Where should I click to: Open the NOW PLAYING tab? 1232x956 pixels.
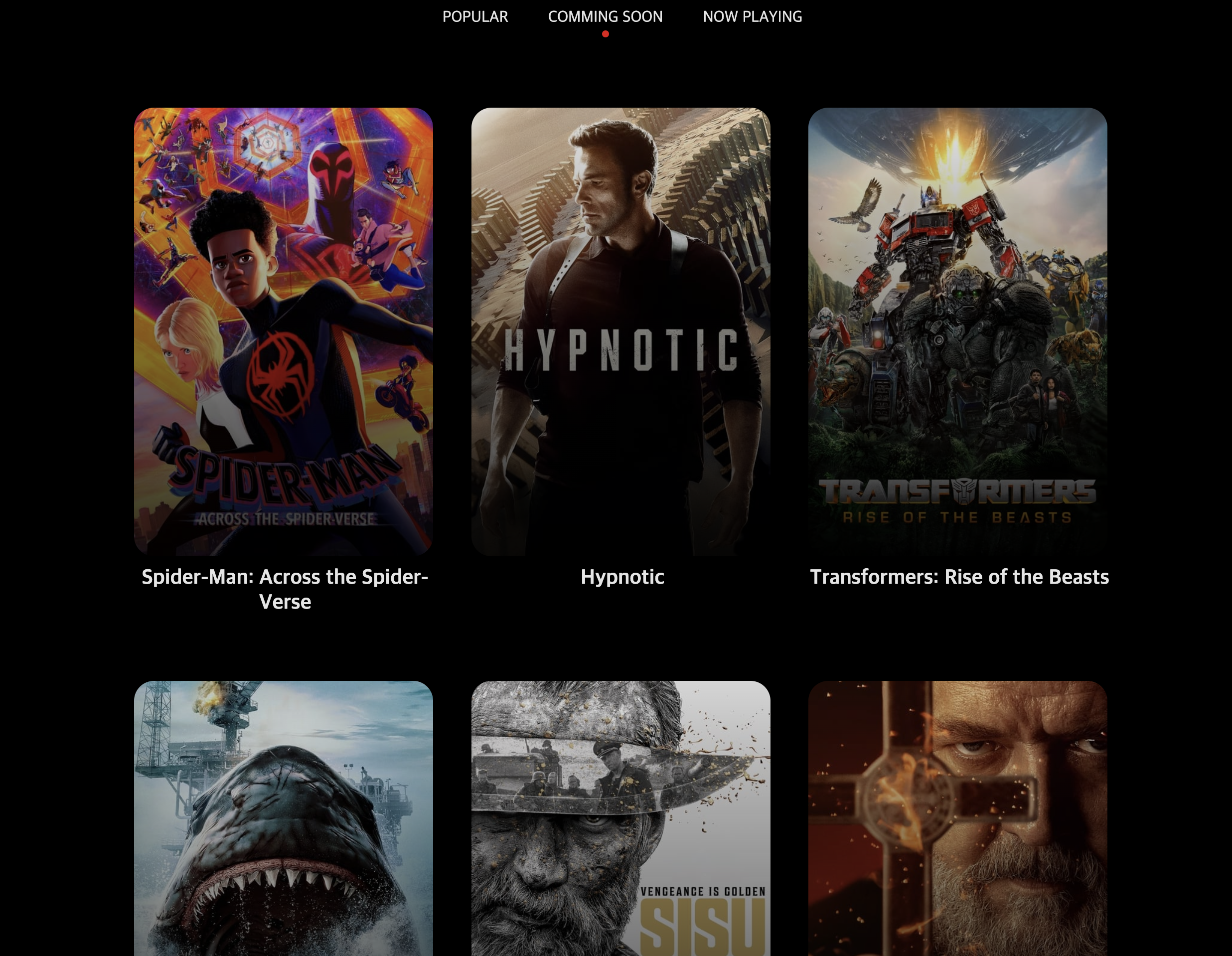point(753,17)
